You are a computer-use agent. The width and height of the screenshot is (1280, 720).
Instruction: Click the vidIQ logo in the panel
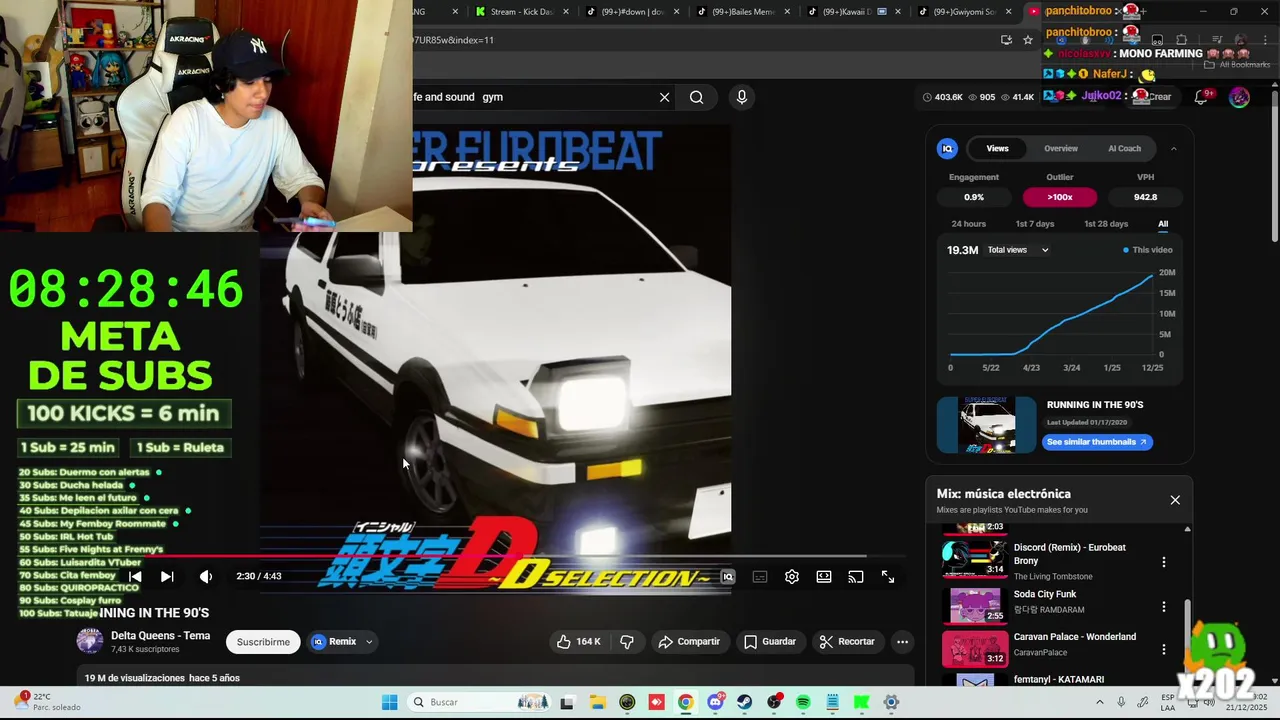click(947, 149)
